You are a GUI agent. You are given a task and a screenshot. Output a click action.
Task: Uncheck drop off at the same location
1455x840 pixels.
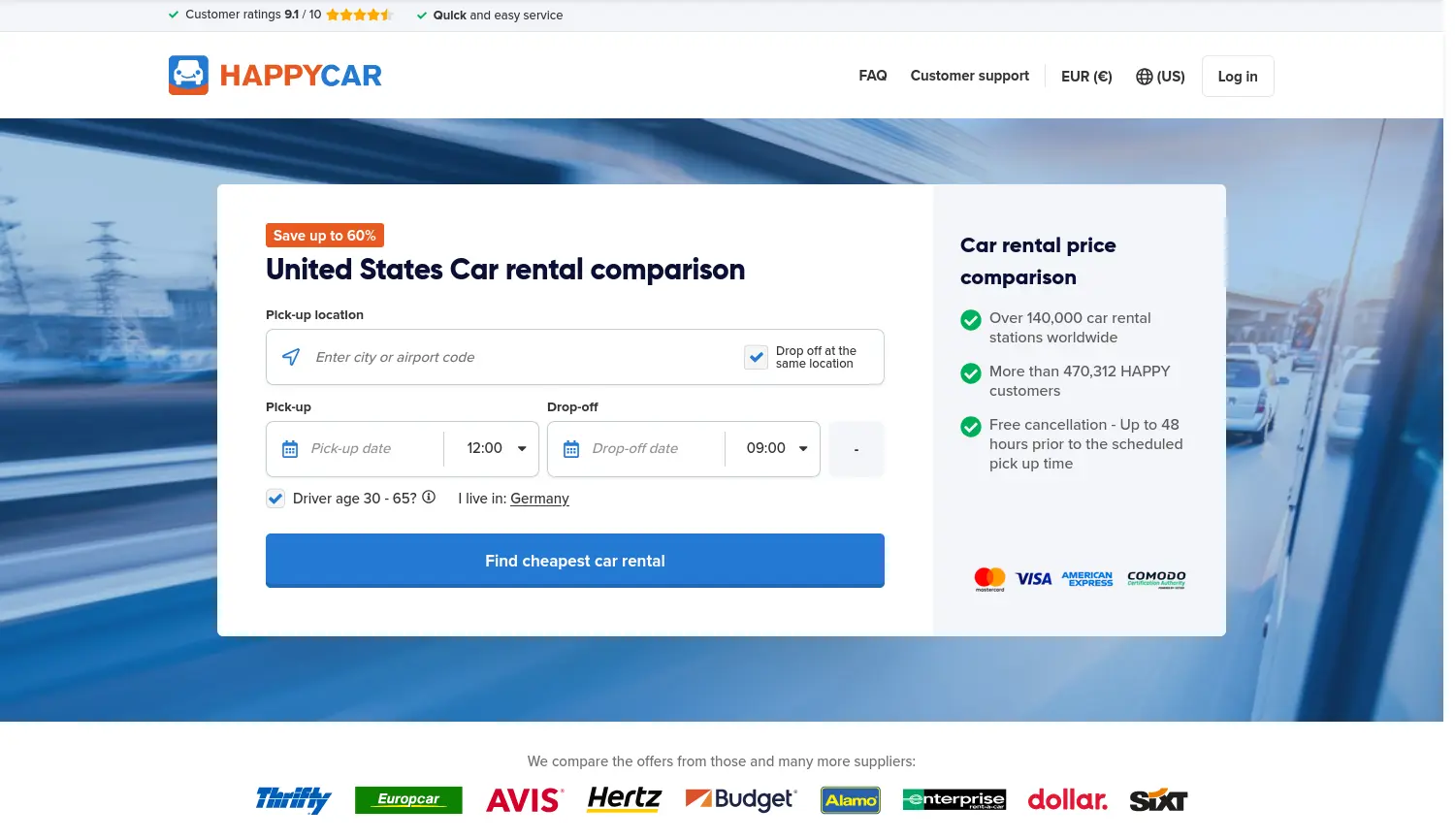(x=757, y=357)
